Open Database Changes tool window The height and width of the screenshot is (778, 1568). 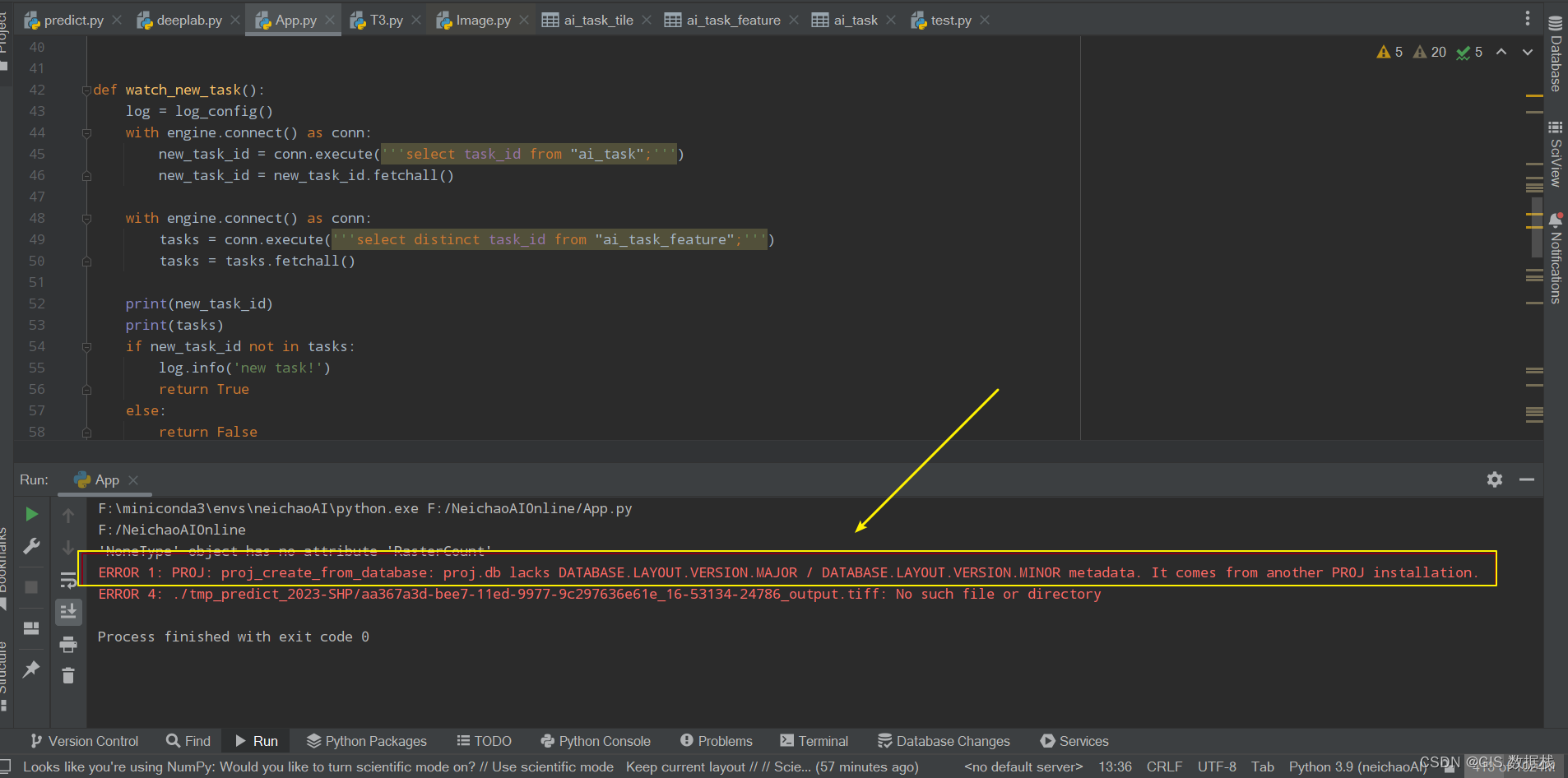[x=944, y=741]
